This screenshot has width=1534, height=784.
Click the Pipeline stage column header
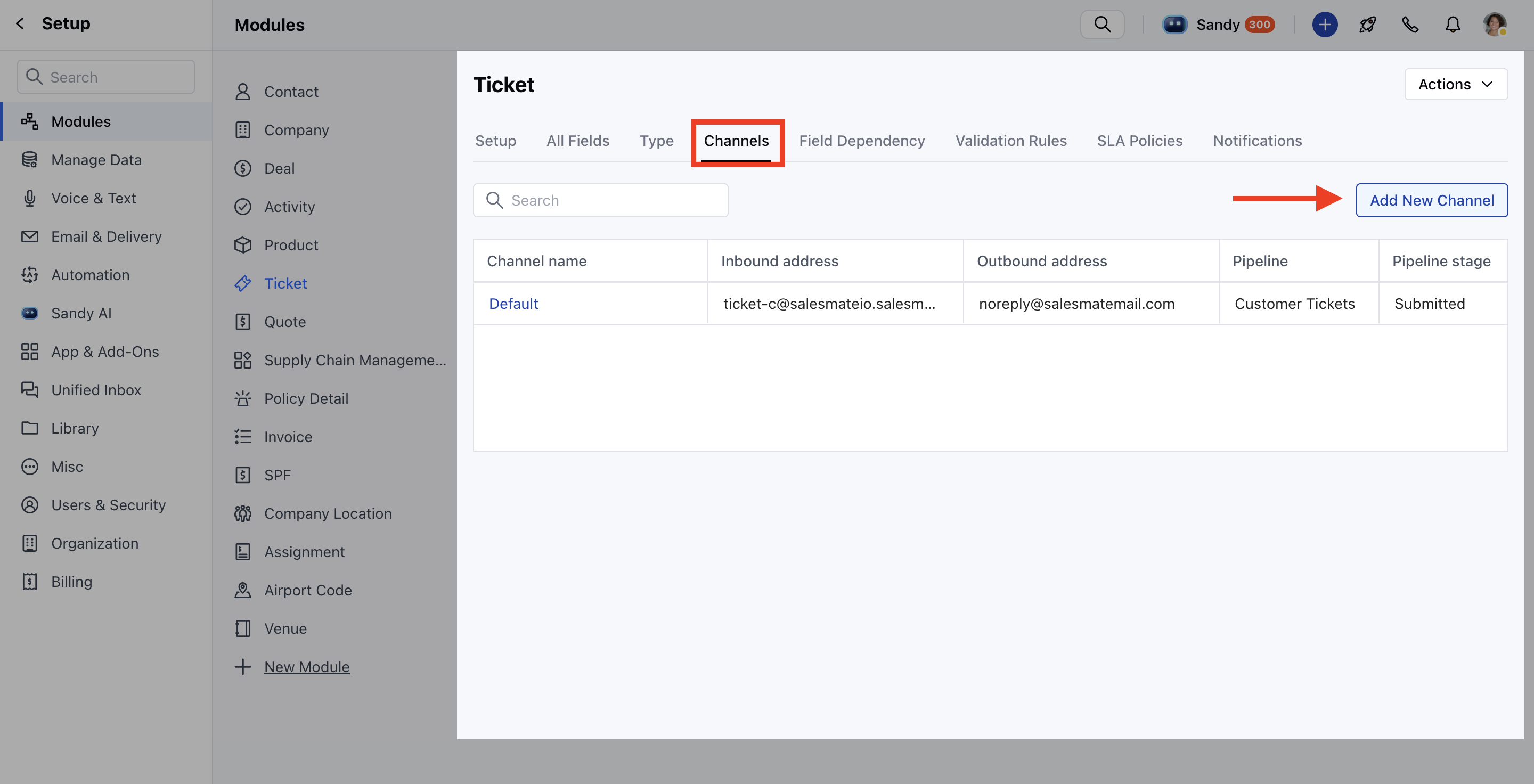(1443, 261)
